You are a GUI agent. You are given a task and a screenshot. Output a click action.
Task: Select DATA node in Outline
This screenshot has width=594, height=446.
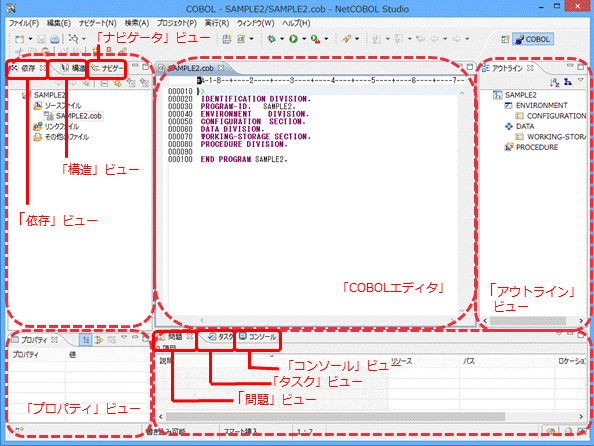(519, 126)
